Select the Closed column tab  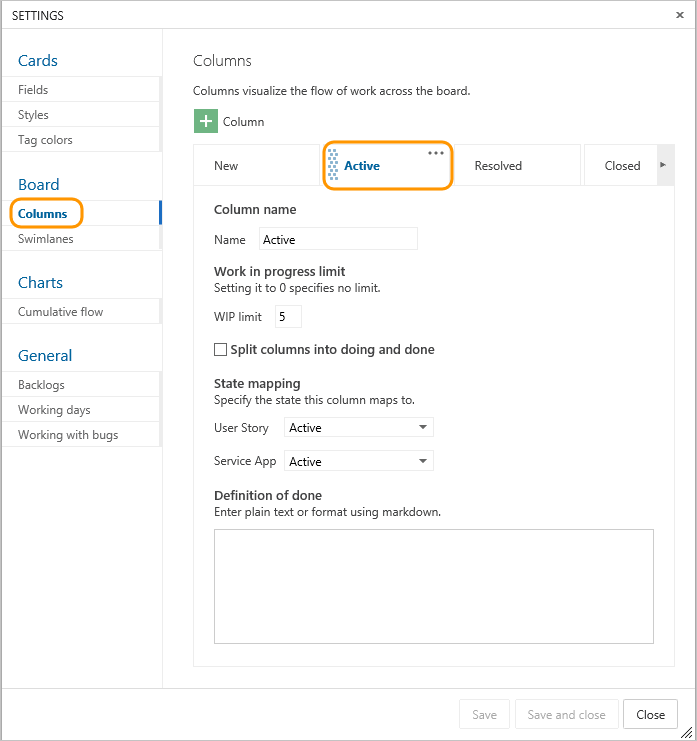click(621, 165)
